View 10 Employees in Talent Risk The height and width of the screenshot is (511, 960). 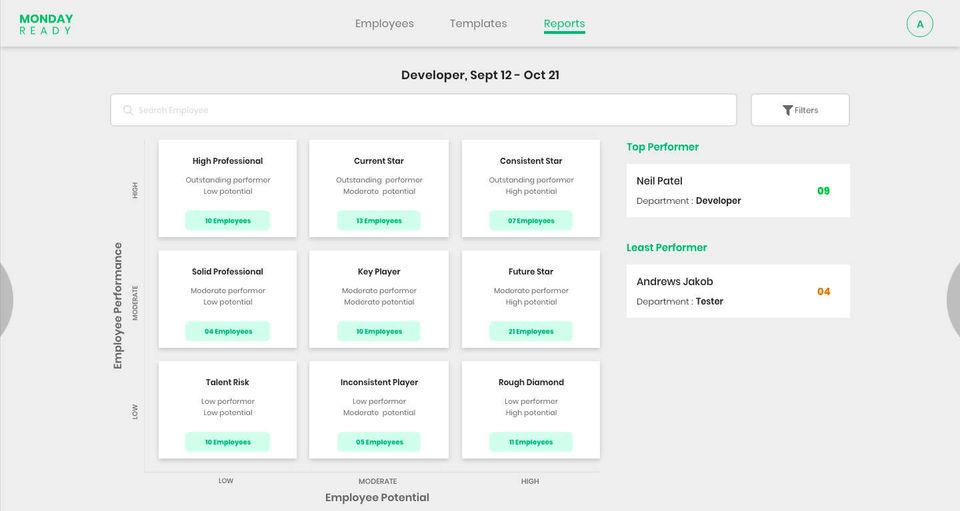point(228,442)
